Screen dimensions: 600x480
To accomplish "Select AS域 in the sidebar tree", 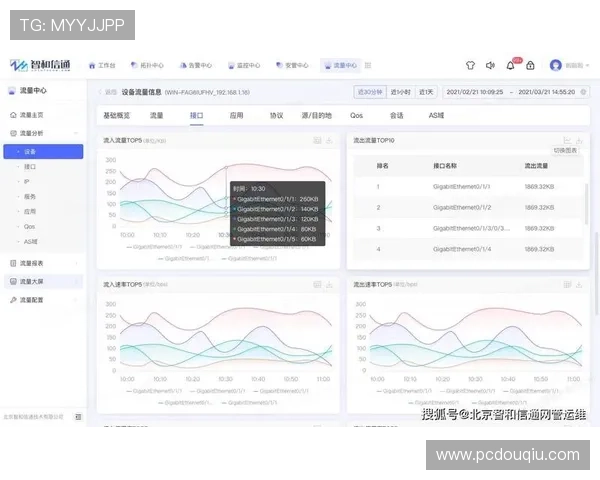I will tap(31, 242).
